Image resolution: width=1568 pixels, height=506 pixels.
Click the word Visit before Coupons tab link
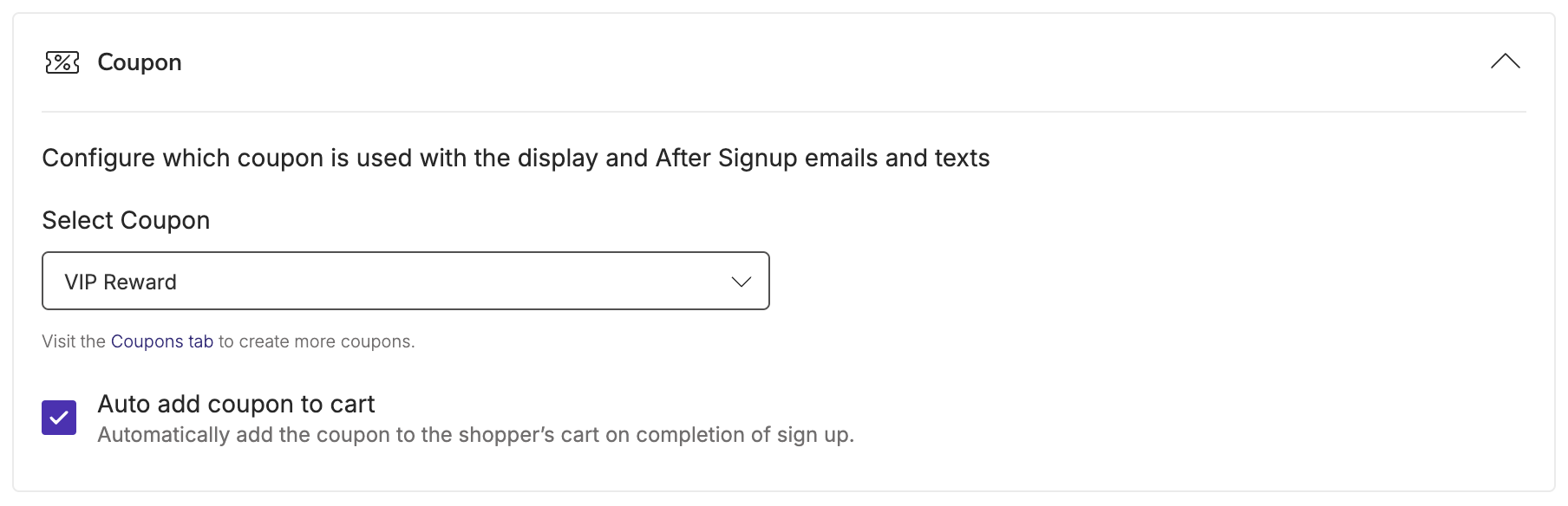coord(59,341)
